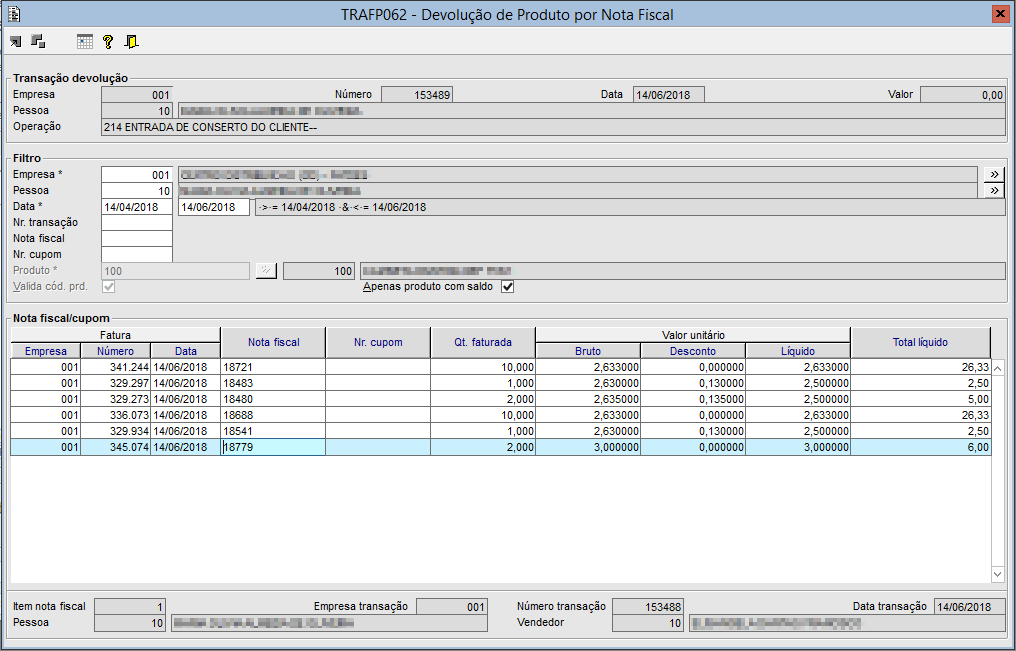Image resolution: width=1016 pixels, height=651 pixels.
Task: Close the TRAFP062 window
Action: (x=999, y=14)
